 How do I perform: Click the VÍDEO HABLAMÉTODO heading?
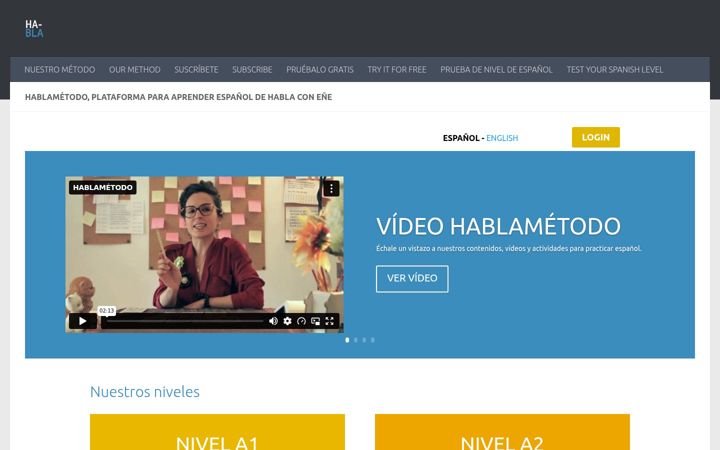coord(498,226)
